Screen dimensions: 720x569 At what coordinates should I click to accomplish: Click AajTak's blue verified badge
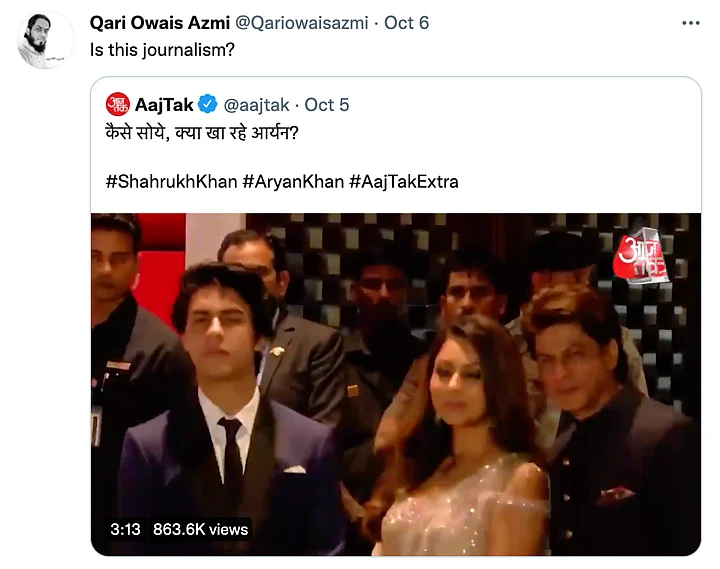tap(208, 104)
